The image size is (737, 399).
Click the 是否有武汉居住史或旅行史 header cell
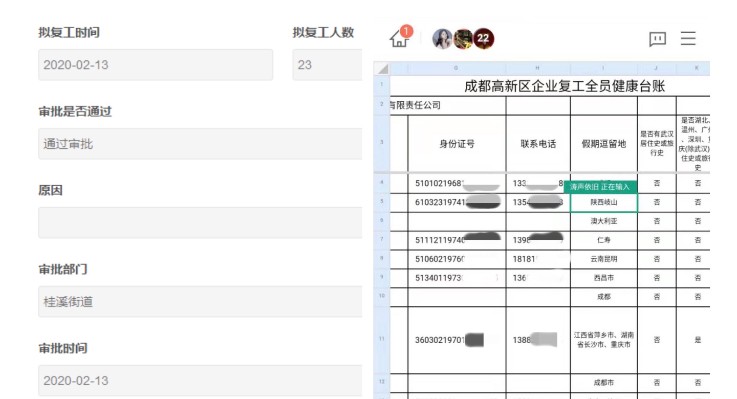pyautogui.click(x=657, y=144)
